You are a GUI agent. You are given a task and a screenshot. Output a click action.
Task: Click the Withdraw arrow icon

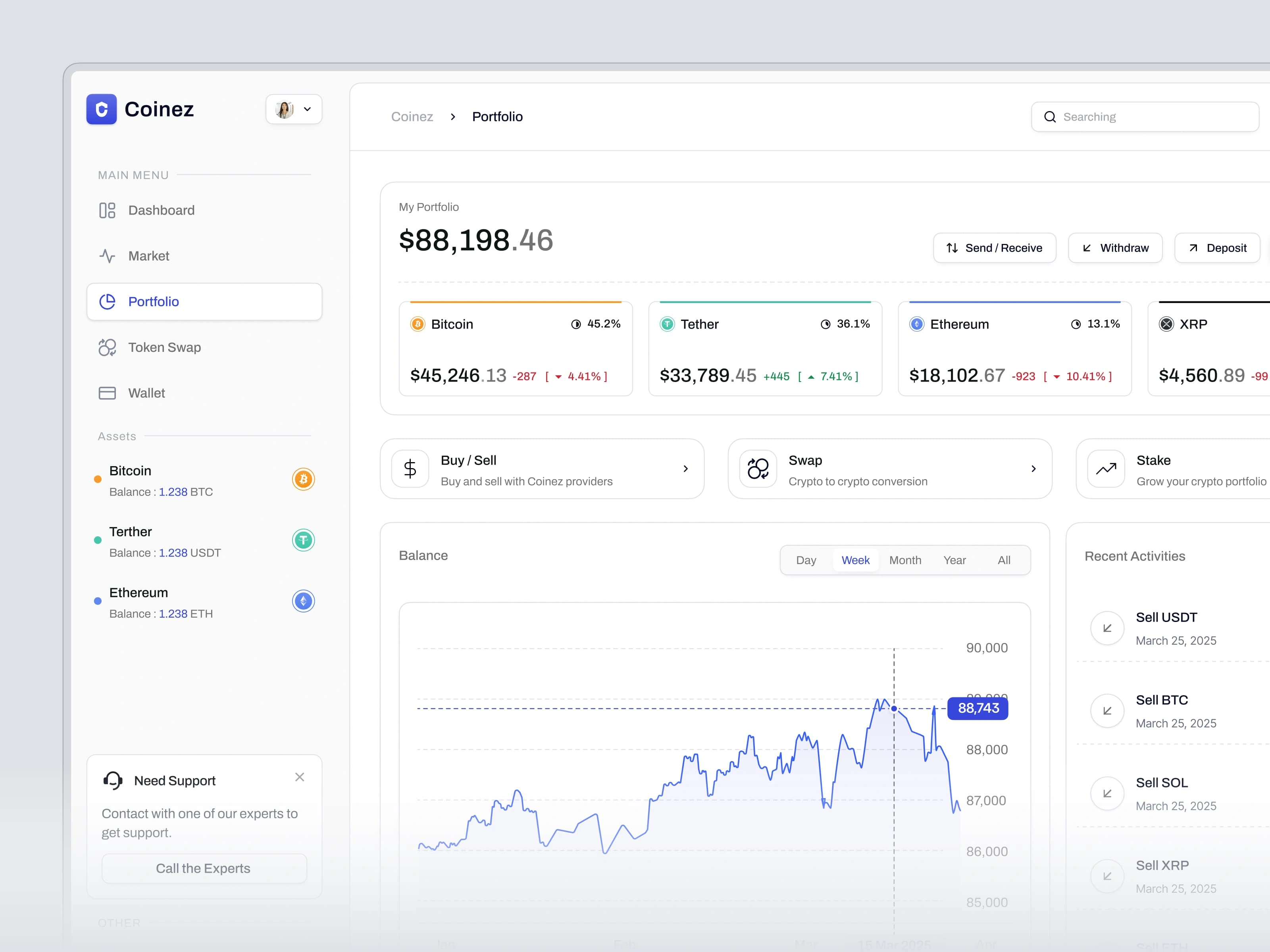pos(1087,248)
